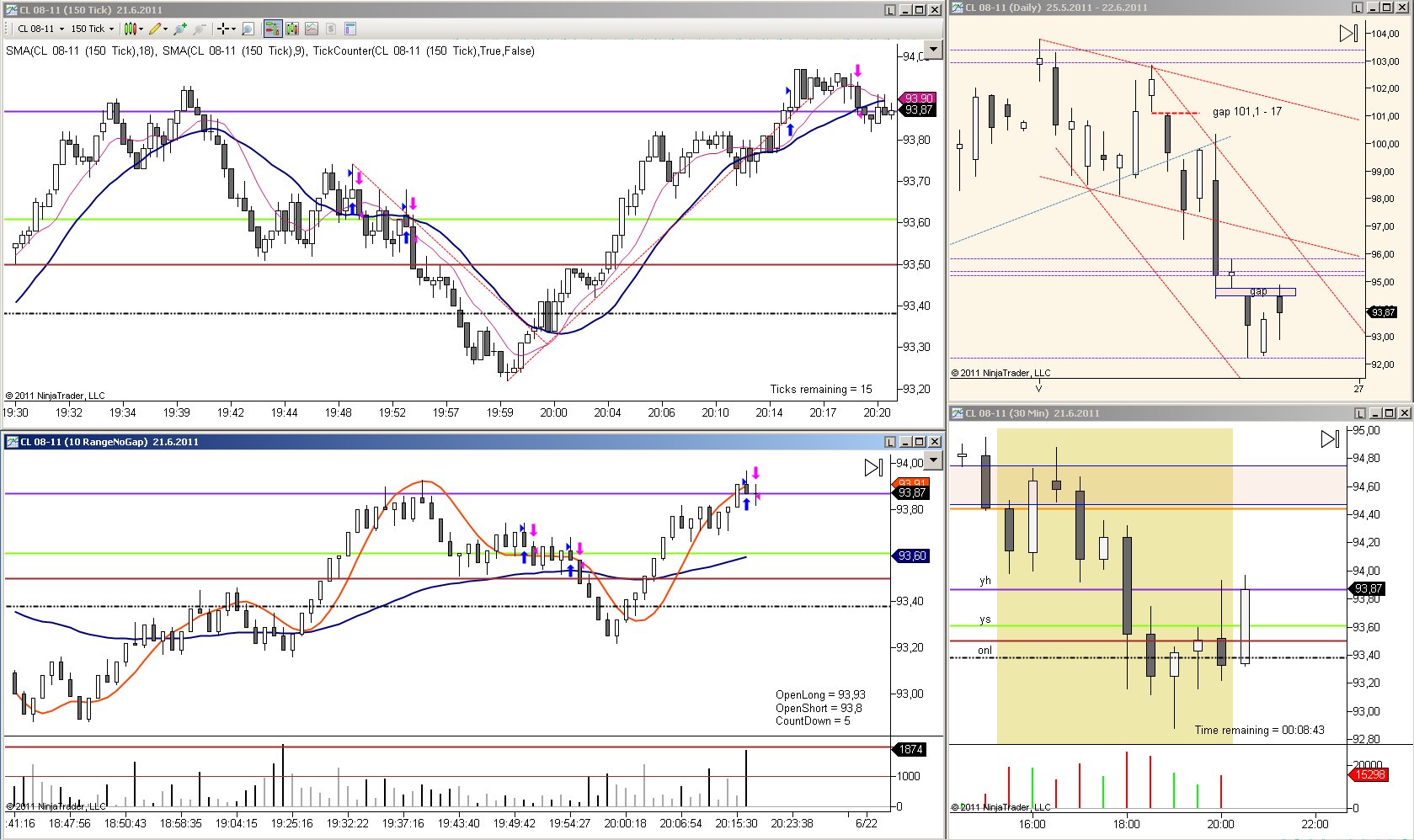Screen dimensions: 1414x840
Task: Open the greyed Strategies dollar icon
Action: (x=331, y=29)
